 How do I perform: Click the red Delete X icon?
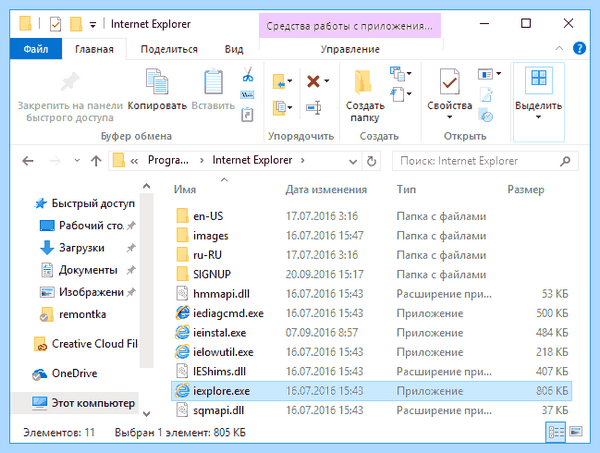313,81
